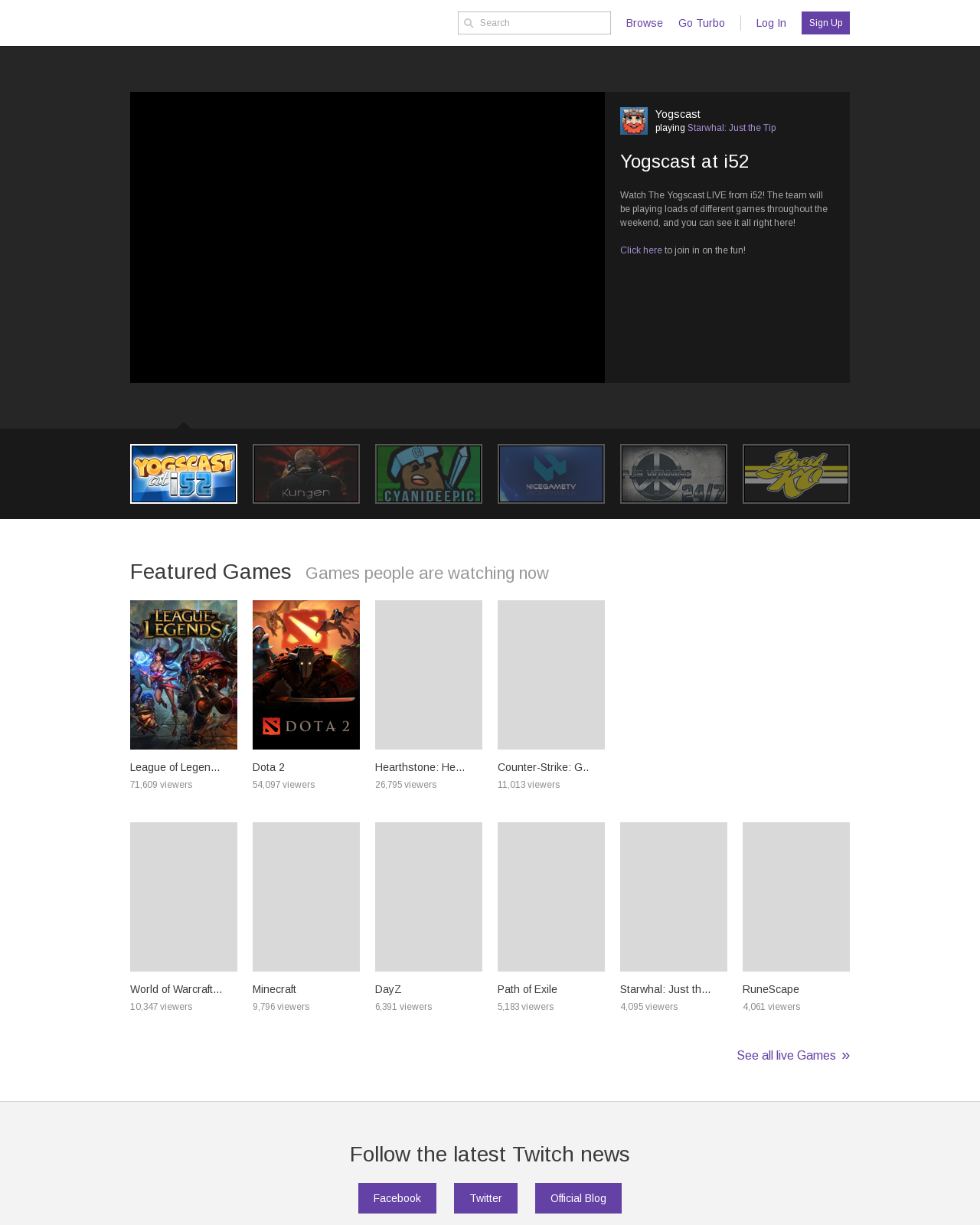Open the Starwhal placeholder box art
The image size is (980, 1225).
click(674, 897)
